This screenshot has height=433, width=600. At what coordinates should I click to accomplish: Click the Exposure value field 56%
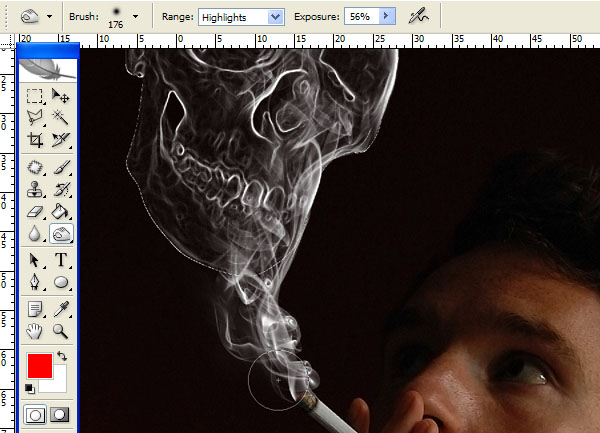click(362, 16)
